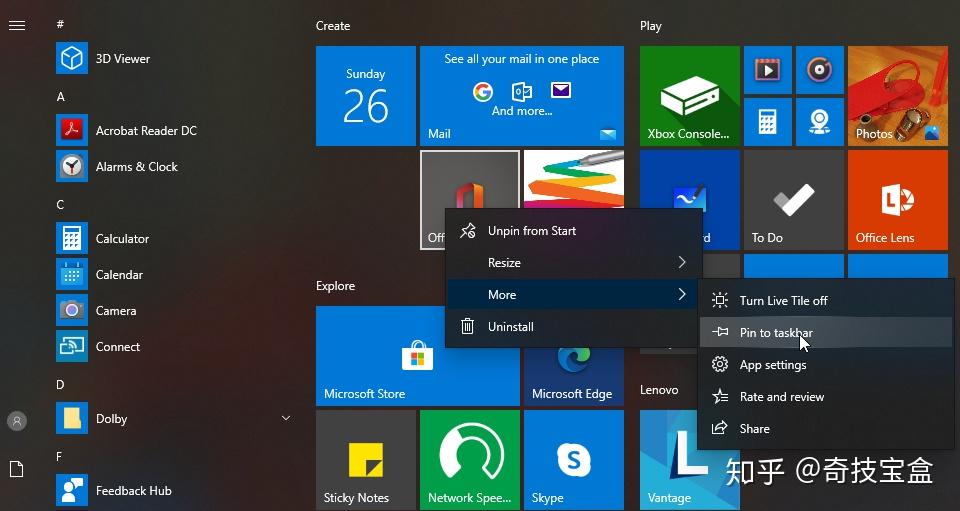Expand the Resize submenu arrow
Screen dimensions: 960x511
click(682, 262)
